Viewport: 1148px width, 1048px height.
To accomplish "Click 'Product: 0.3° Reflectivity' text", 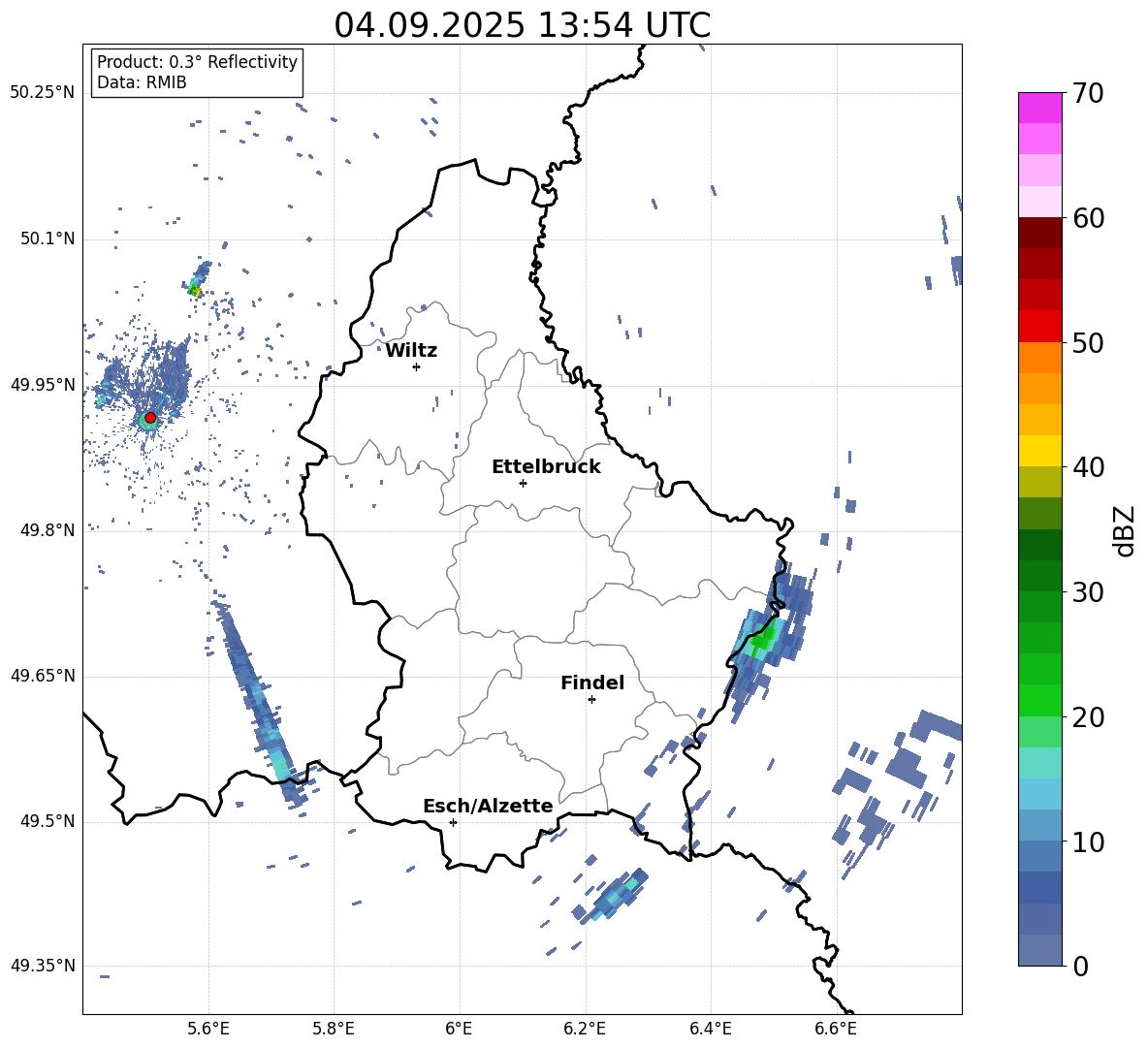I will 197,61.
